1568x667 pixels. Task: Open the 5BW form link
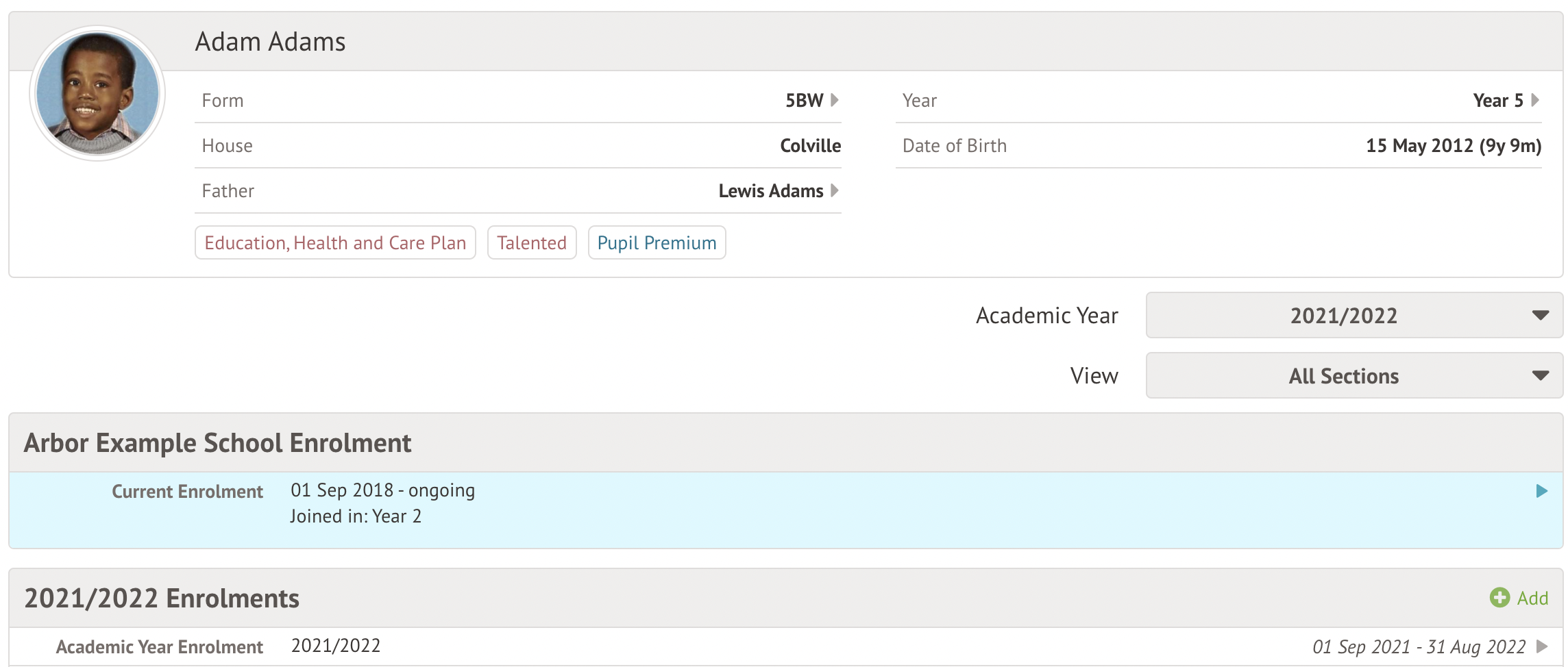pyautogui.click(x=804, y=101)
